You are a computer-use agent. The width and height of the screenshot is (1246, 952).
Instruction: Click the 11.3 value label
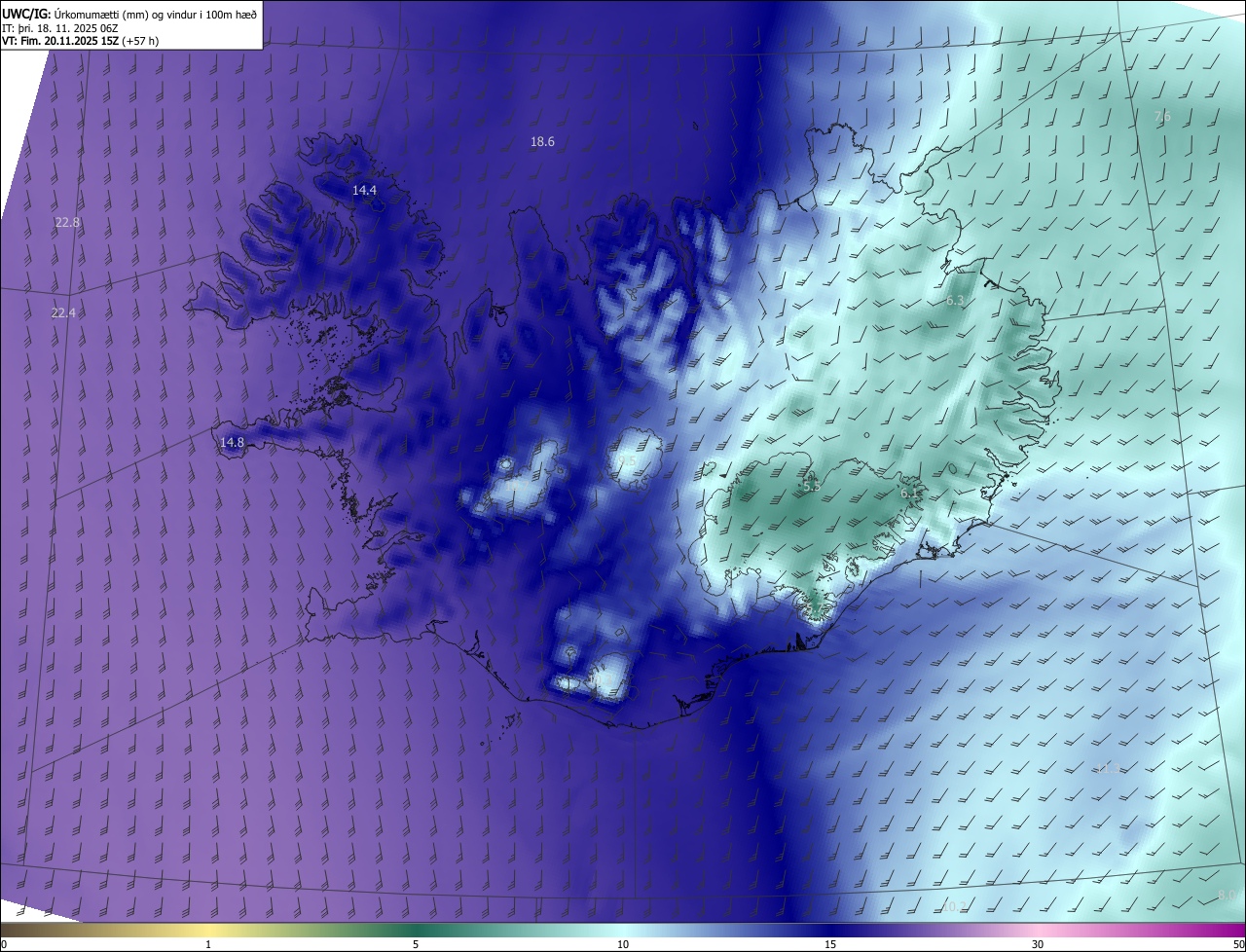coord(1109,769)
